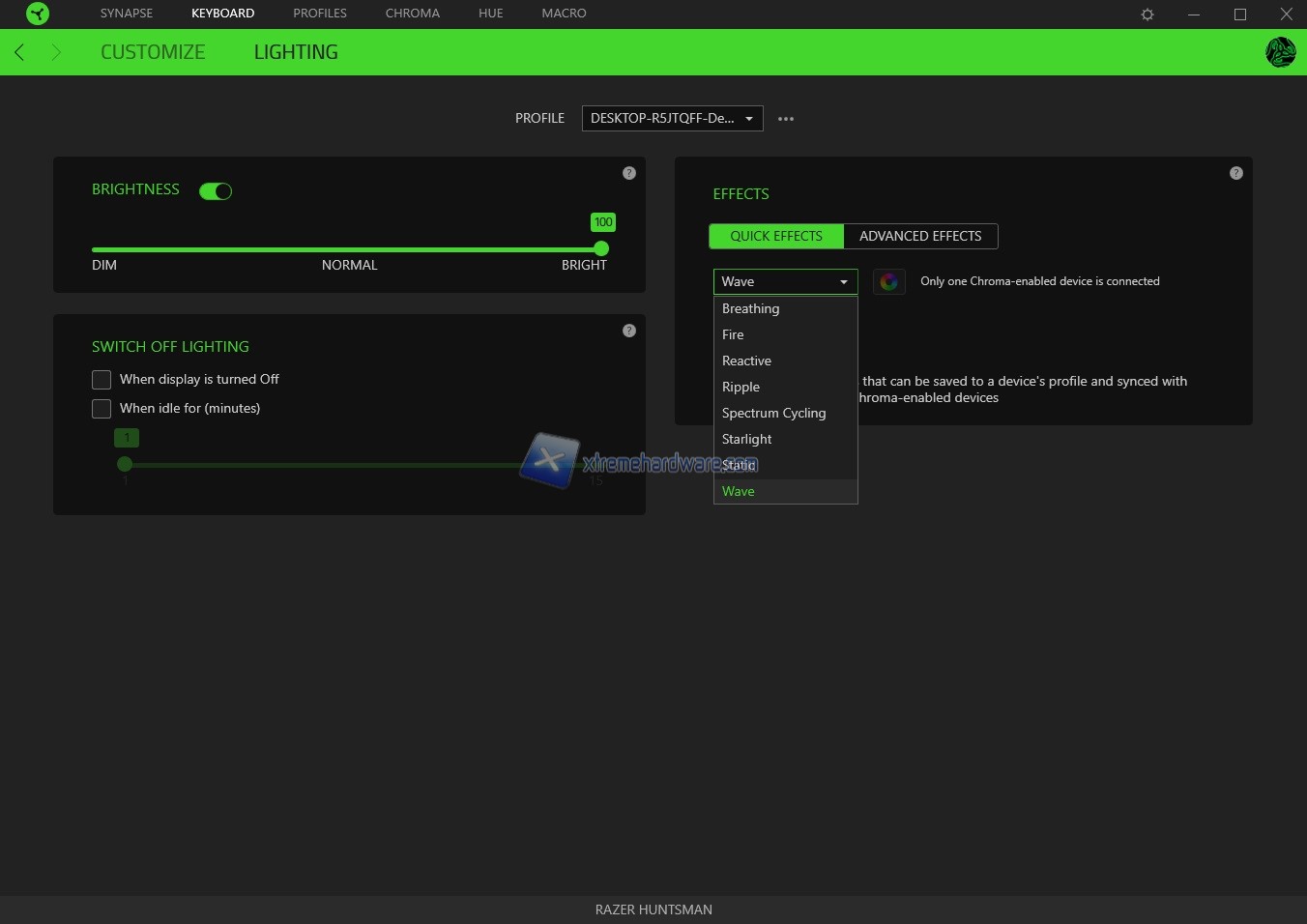Open the Synapse tab
The image size is (1307, 924).
coord(127,14)
